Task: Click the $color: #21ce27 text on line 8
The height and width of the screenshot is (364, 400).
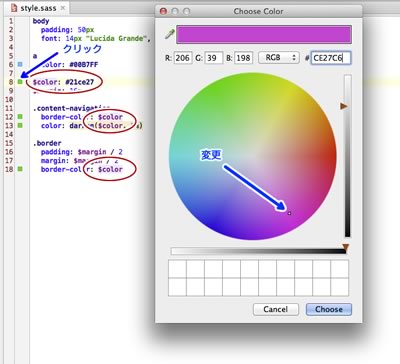Action: tap(63, 82)
